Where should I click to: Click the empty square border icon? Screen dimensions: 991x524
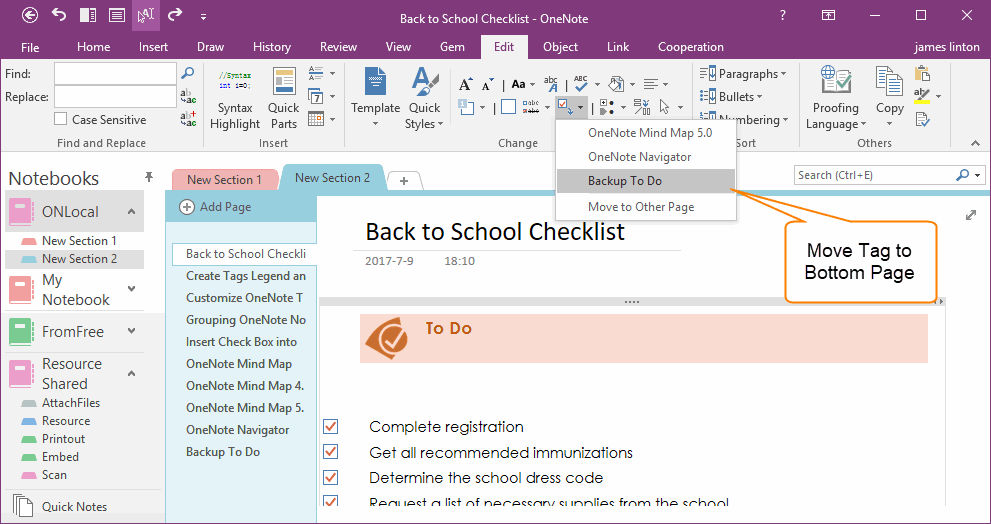point(508,107)
